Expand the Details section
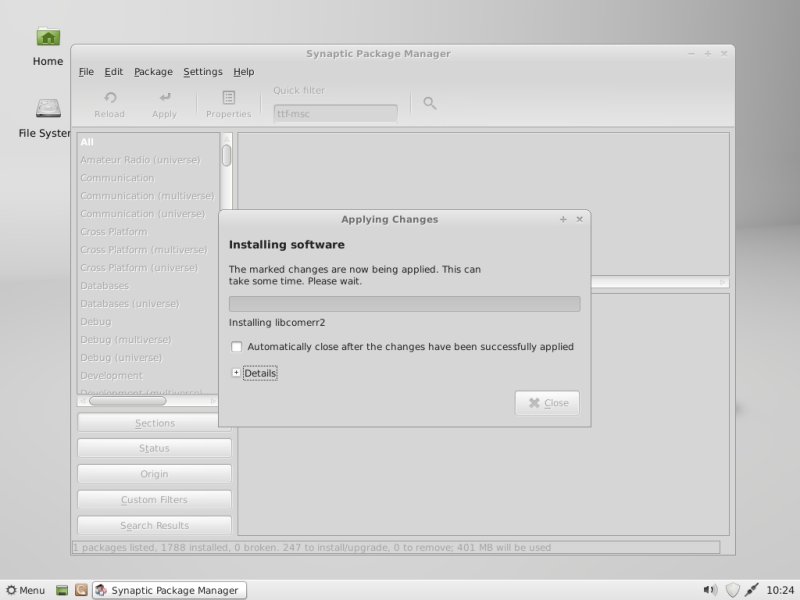This screenshot has width=800, height=600. point(236,373)
